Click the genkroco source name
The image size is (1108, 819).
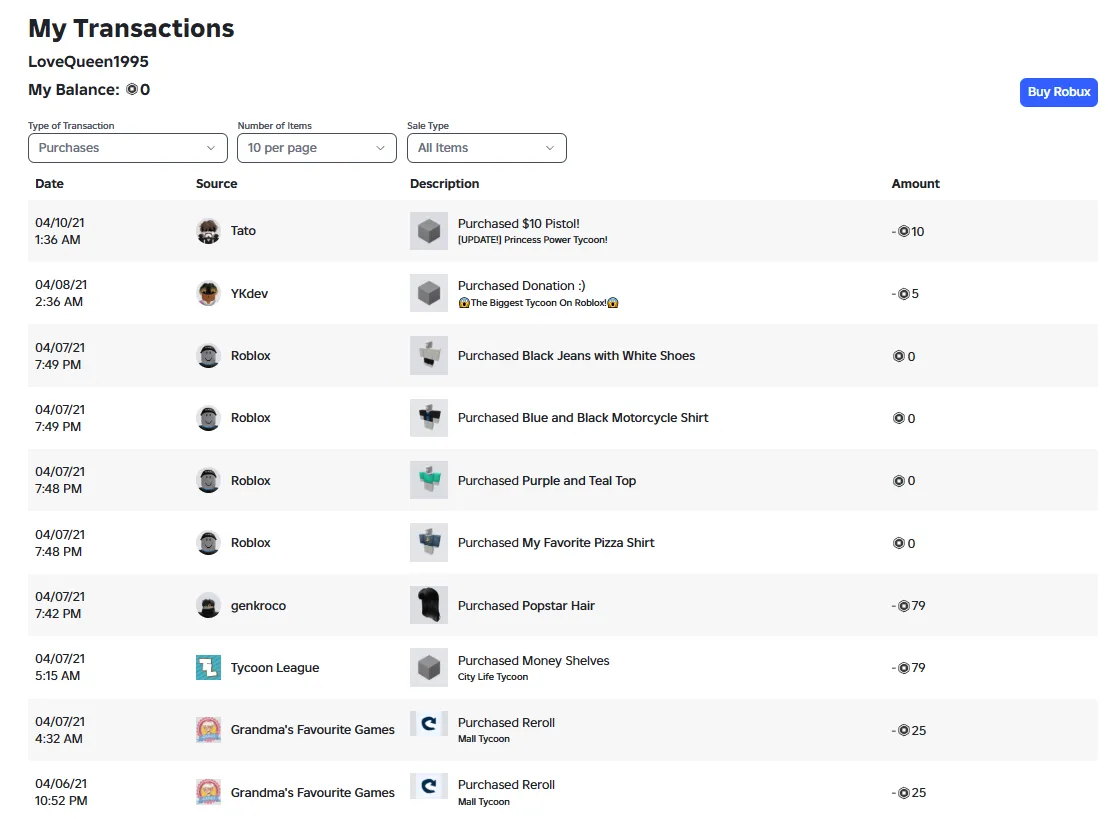[259, 606]
